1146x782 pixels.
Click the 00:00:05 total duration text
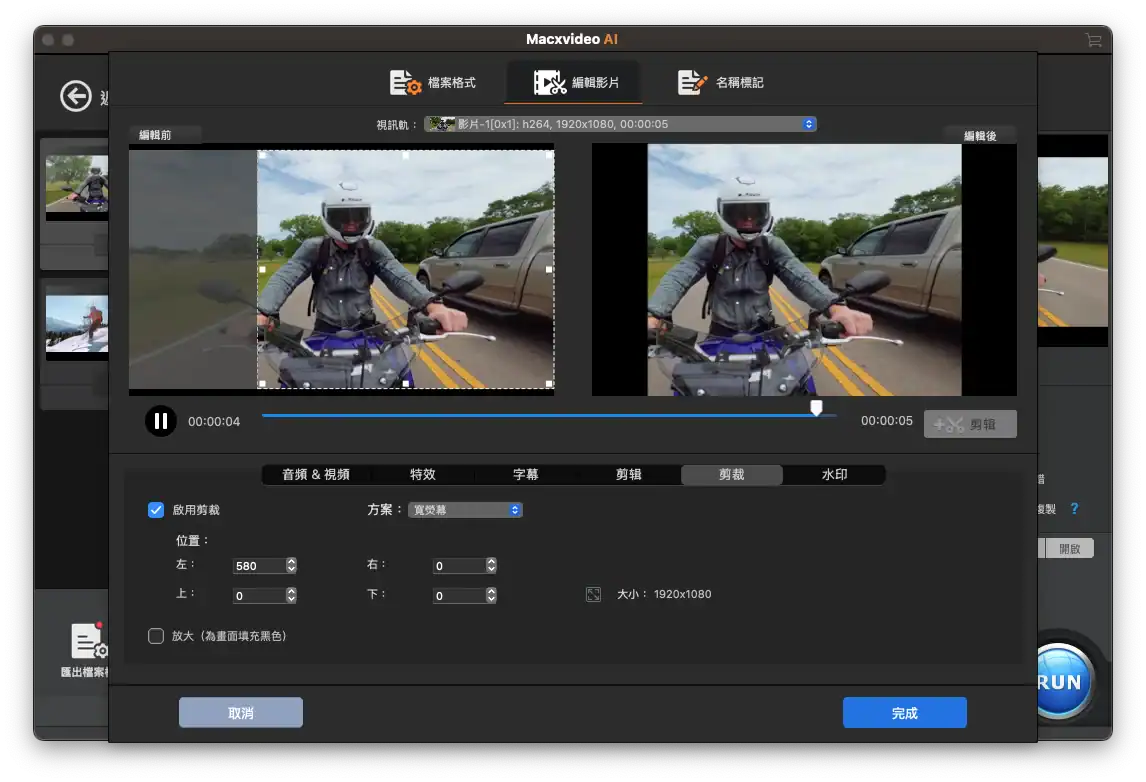tap(887, 421)
